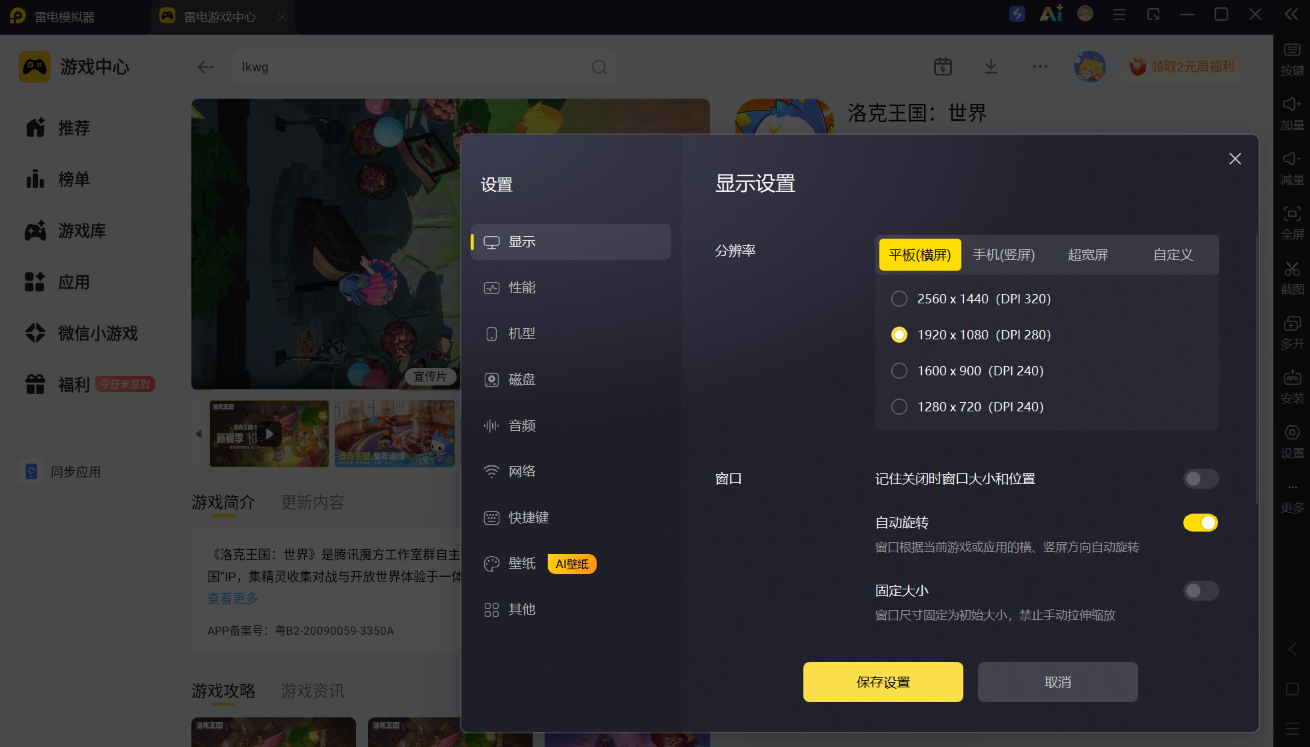Click 取消 to discard settings
This screenshot has width=1310, height=747.
pos(1058,682)
